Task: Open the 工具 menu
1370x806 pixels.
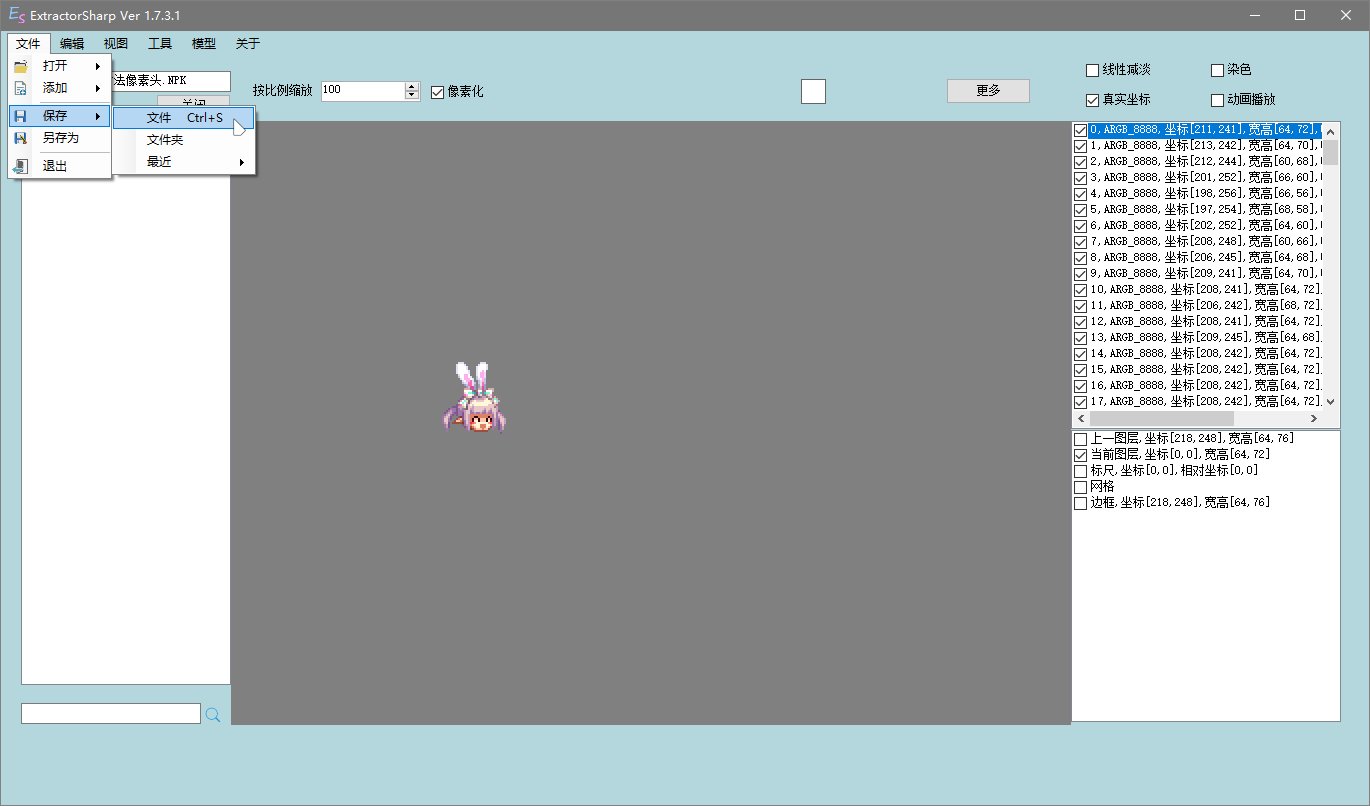Action: (x=160, y=43)
